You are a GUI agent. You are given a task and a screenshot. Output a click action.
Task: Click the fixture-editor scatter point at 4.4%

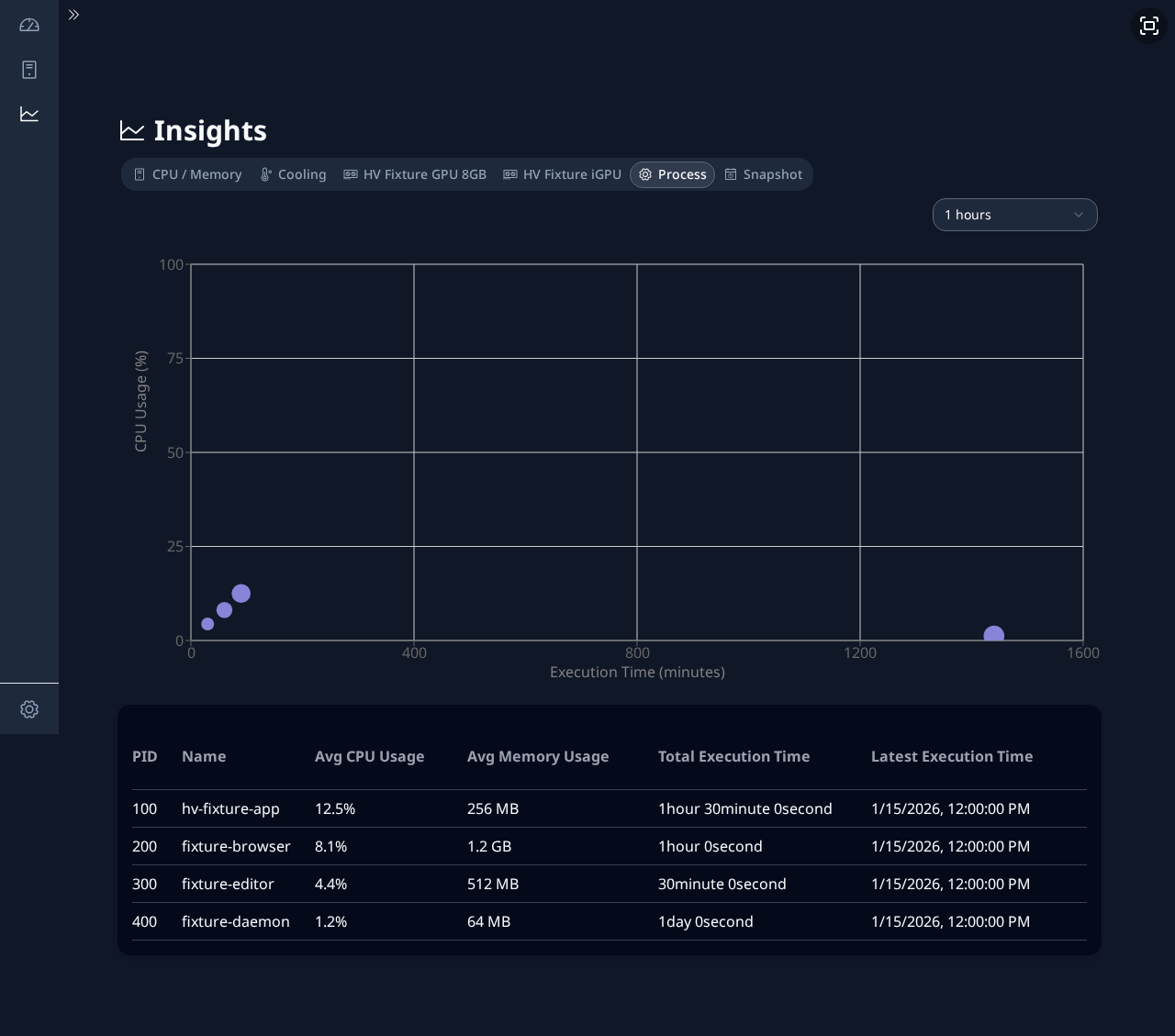(207, 624)
